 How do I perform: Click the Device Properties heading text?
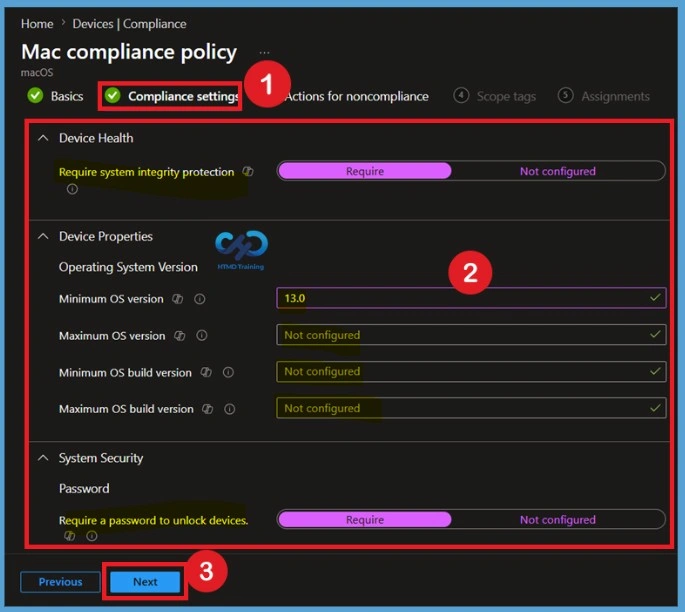click(x=106, y=236)
